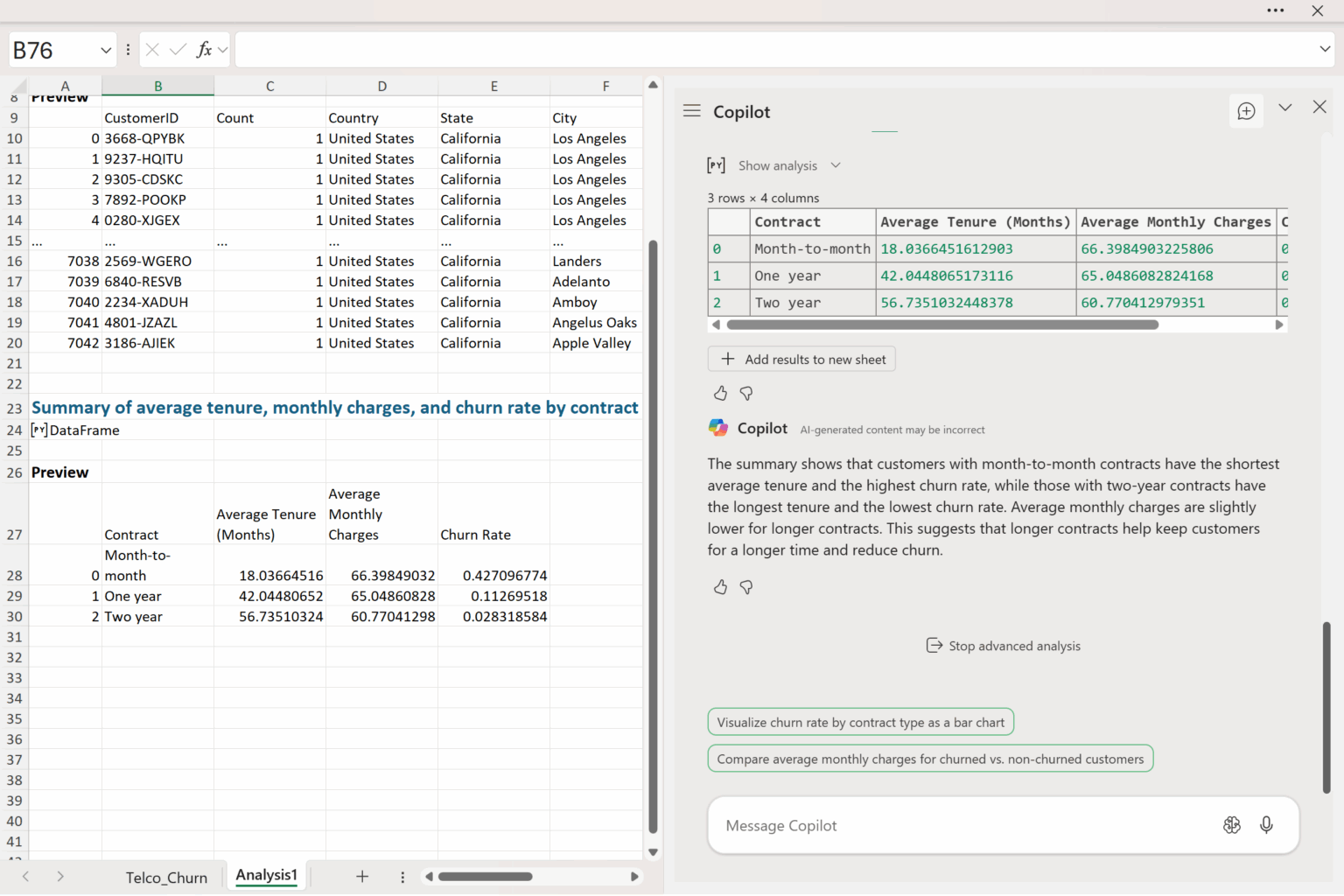Expand the formula bar
This screenshot has width=1344, height=896.
tap(1325, 49)
